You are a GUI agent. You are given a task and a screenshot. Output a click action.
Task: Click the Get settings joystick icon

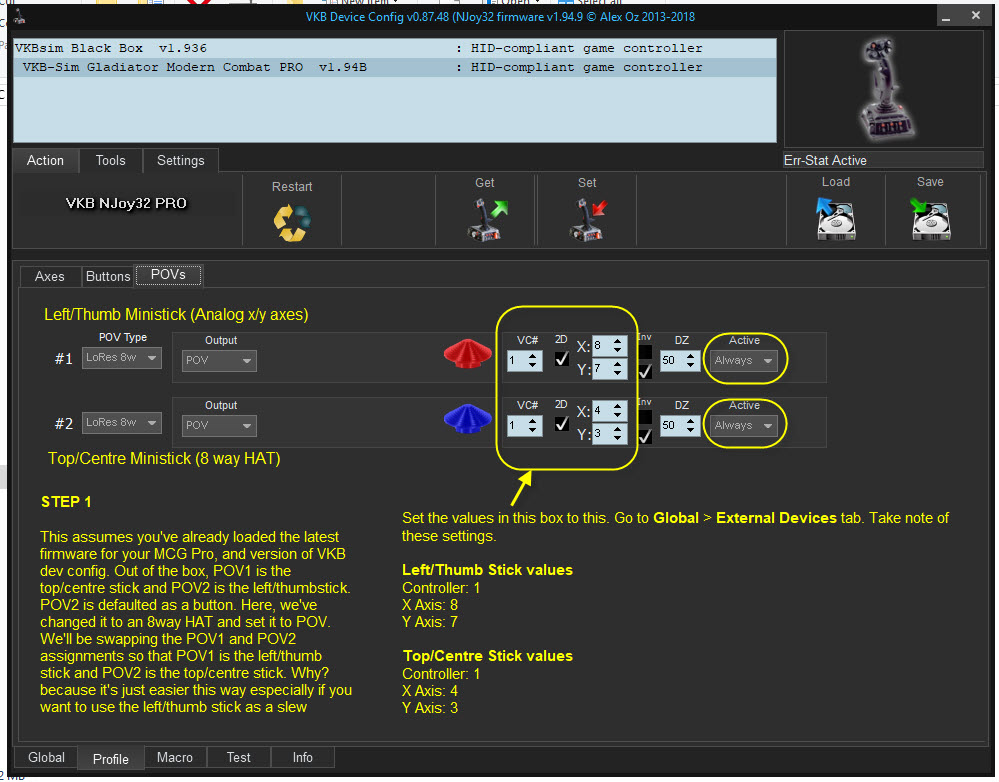point(487,218)
